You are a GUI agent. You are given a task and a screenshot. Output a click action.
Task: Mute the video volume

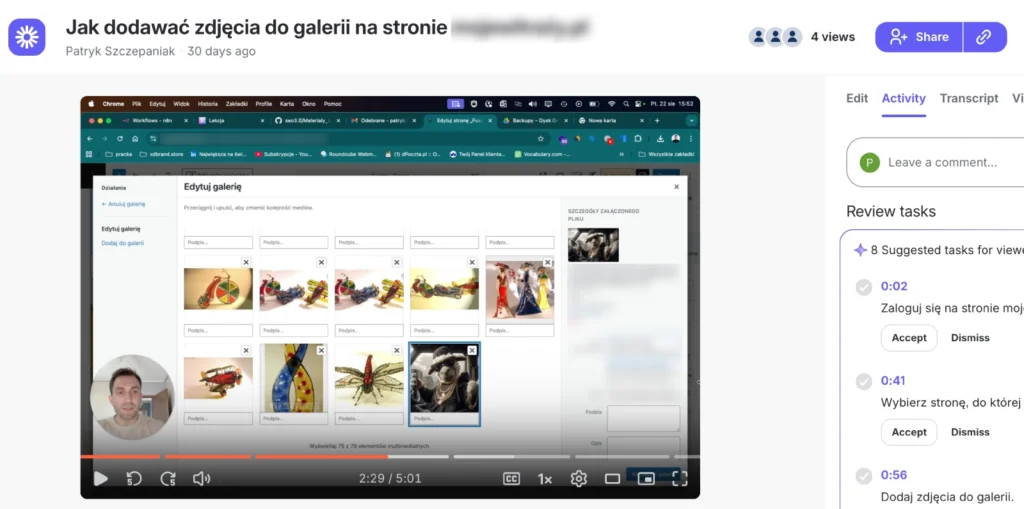(x=201, y=479)
